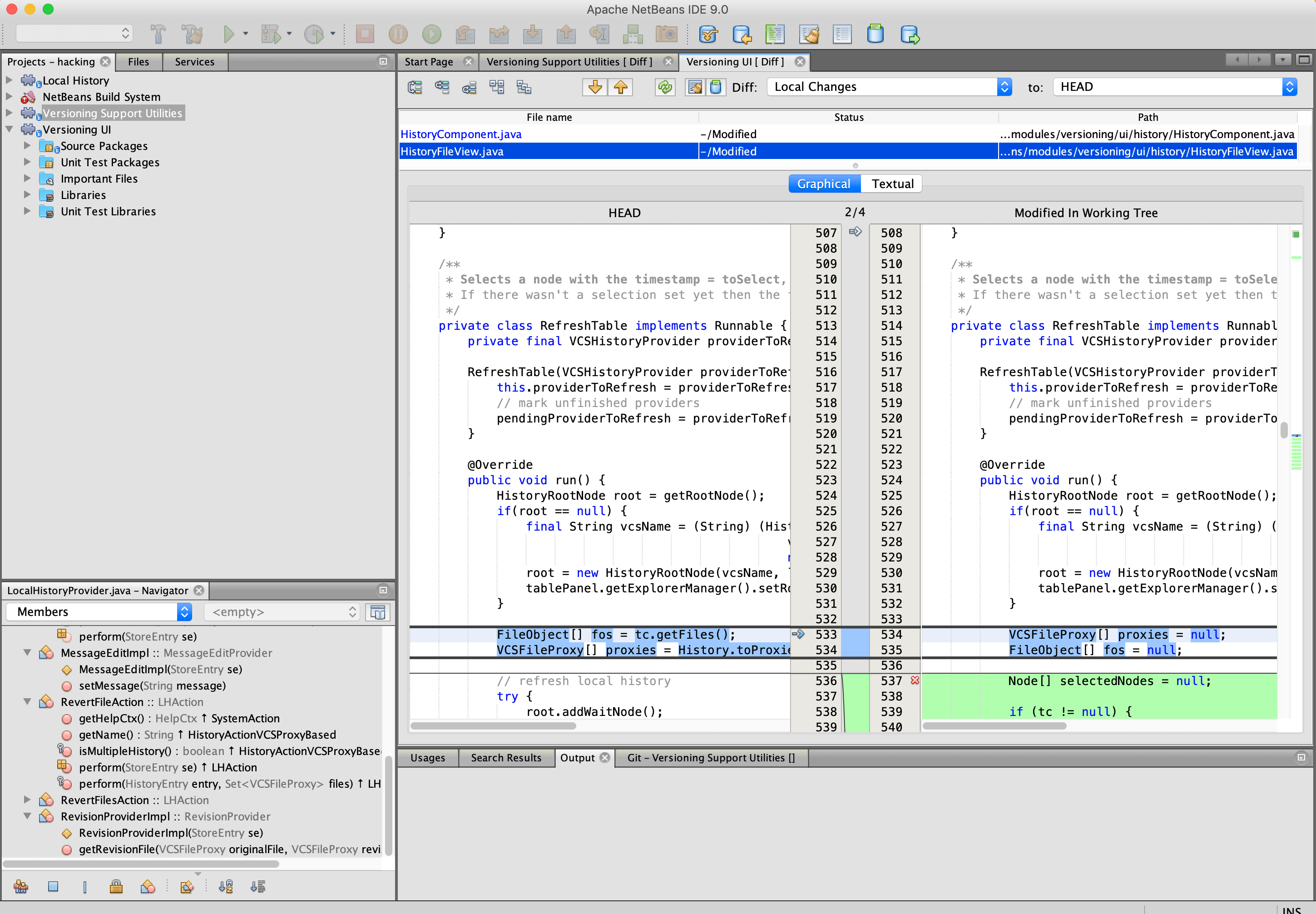Click the replace change arrow at line 533
The width and height of the screenshot is (1316, 914).
tap(798, 634)
